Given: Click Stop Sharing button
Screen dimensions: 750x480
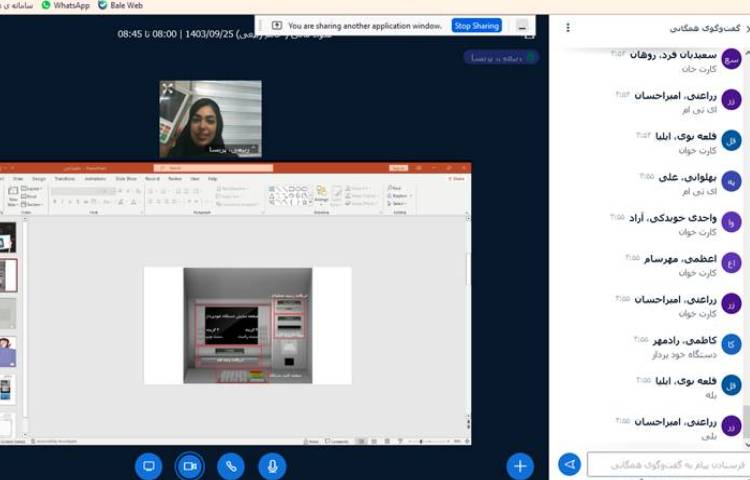Looking at the screenshot, I should (x=476, y=26).
